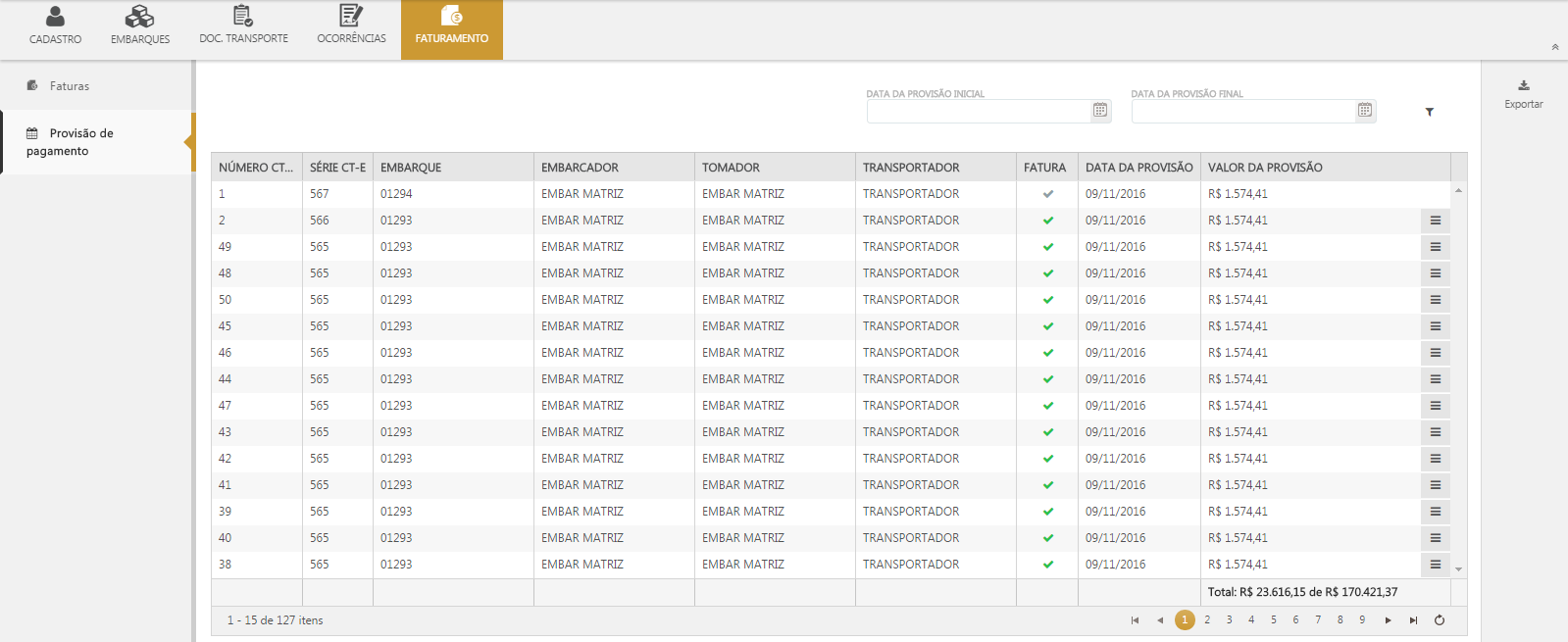Click the Exportar download icon

[x=1523, y=86]
